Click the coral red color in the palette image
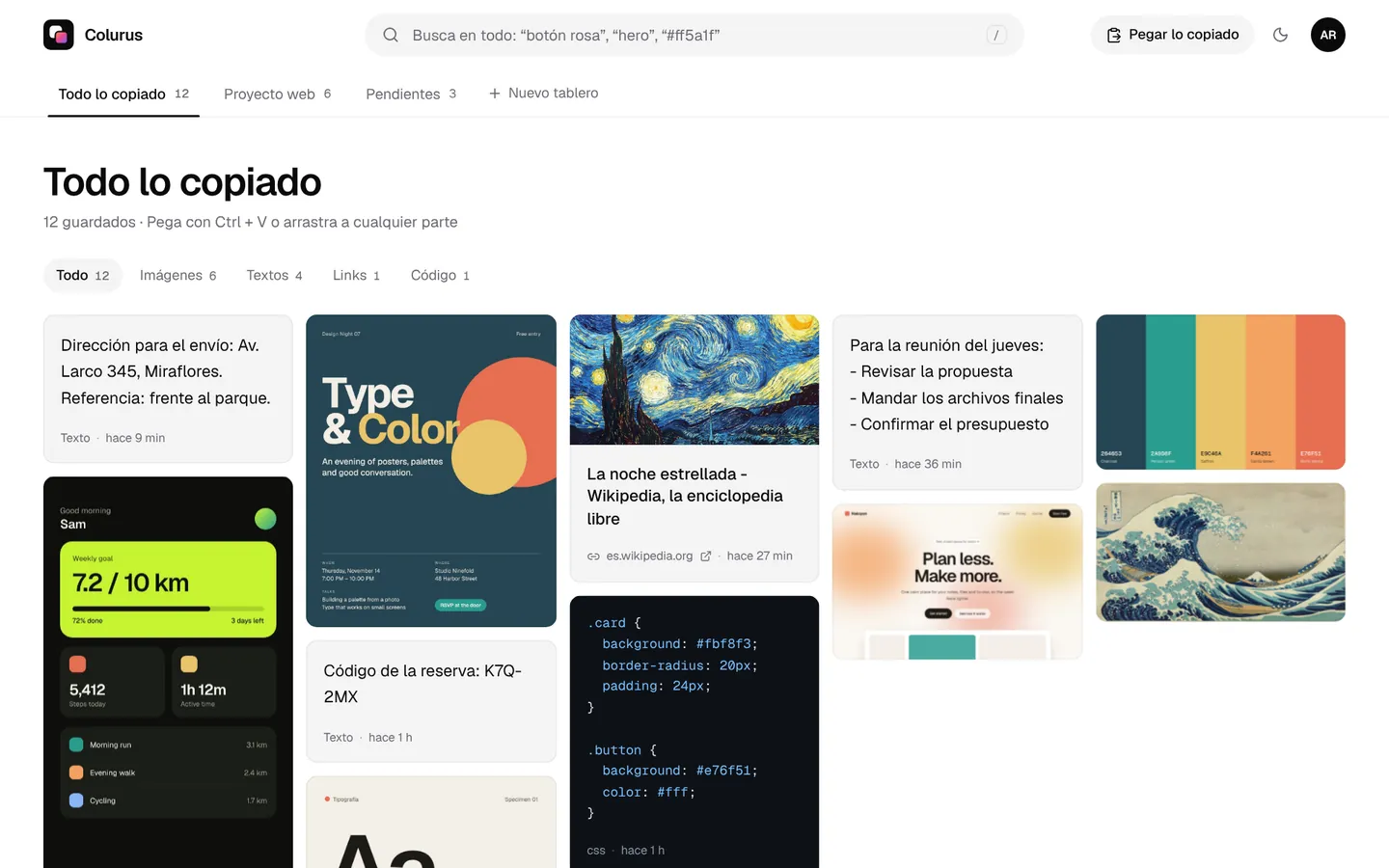 pos(1321,392)
